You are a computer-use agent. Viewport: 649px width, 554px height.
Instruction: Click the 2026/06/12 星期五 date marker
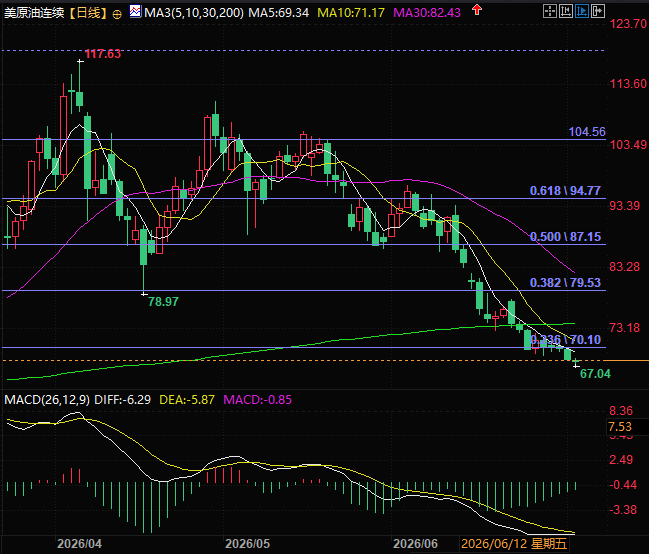coord(514,544)
